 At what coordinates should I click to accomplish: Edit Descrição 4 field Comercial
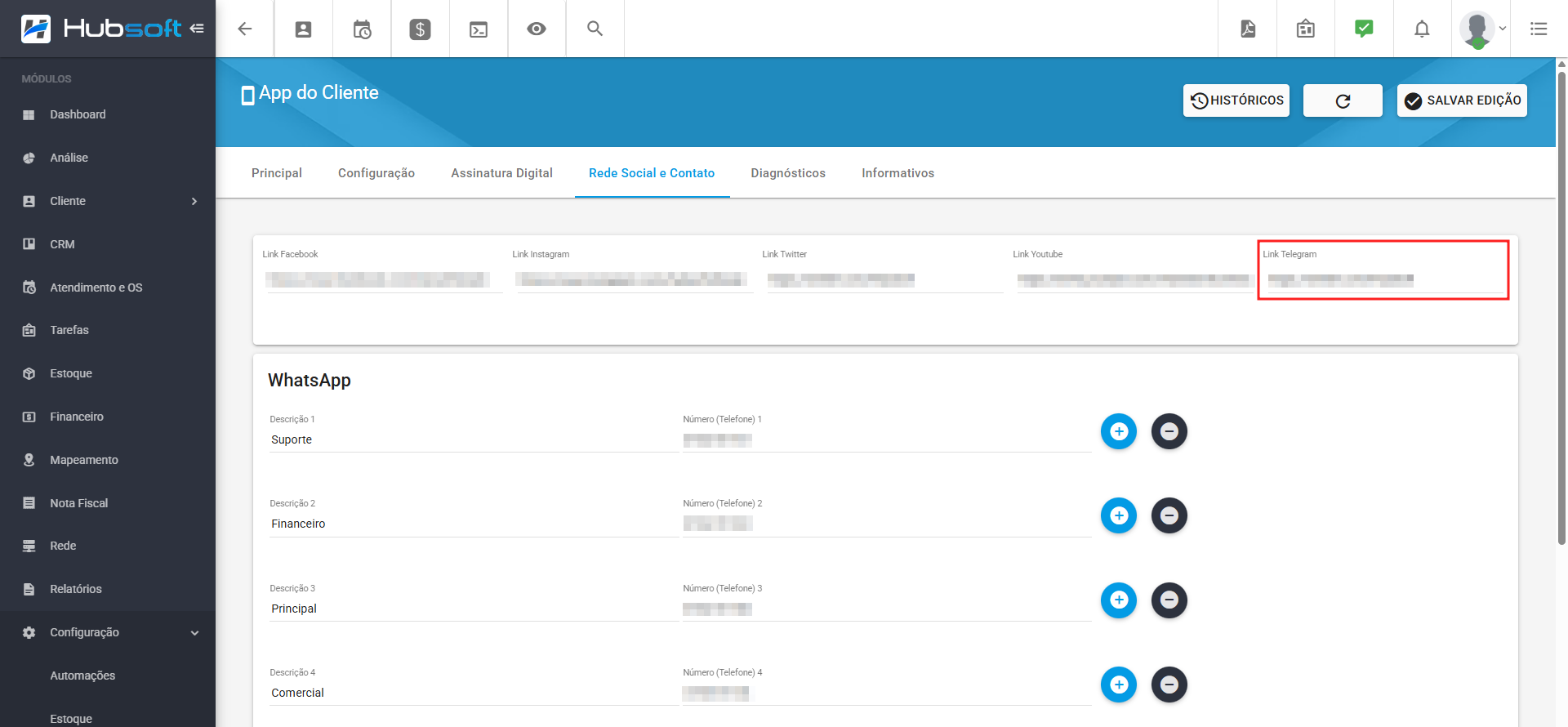[x=474, y=693]
